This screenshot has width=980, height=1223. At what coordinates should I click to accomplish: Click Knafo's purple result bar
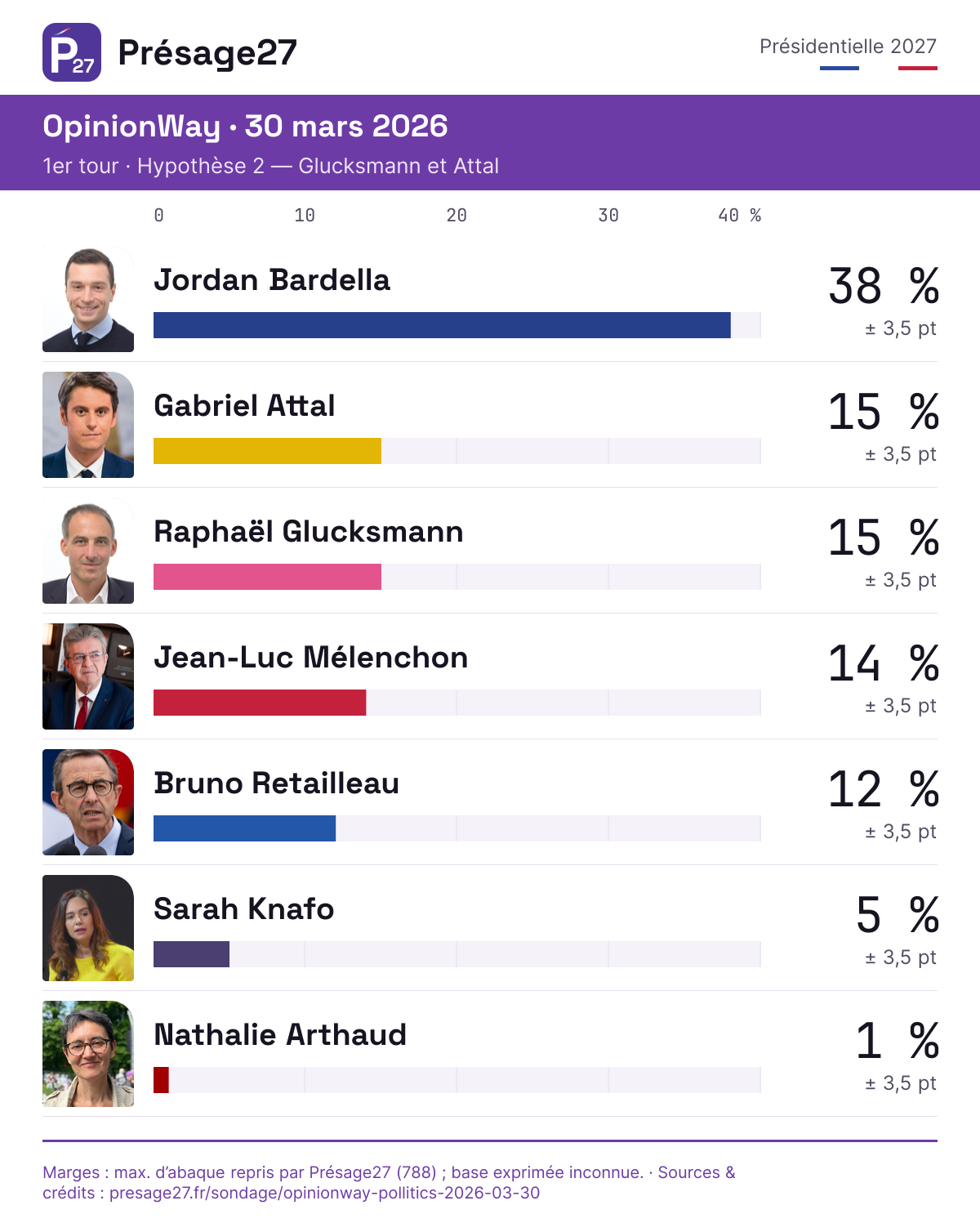tap(191, 954)
